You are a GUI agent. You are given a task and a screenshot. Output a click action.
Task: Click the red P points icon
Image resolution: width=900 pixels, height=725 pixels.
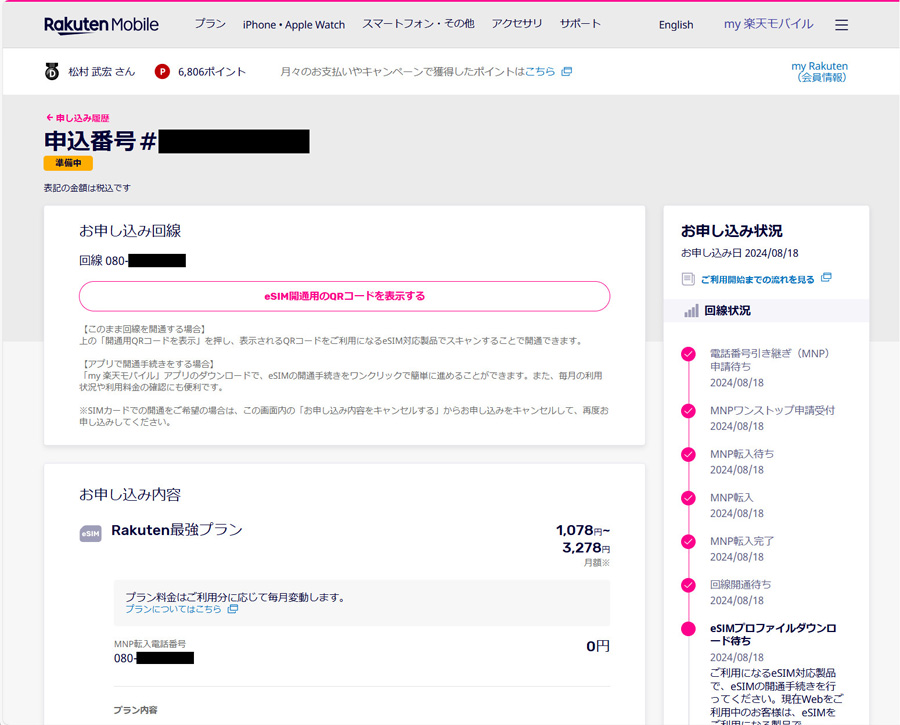(x=162, y=72)
